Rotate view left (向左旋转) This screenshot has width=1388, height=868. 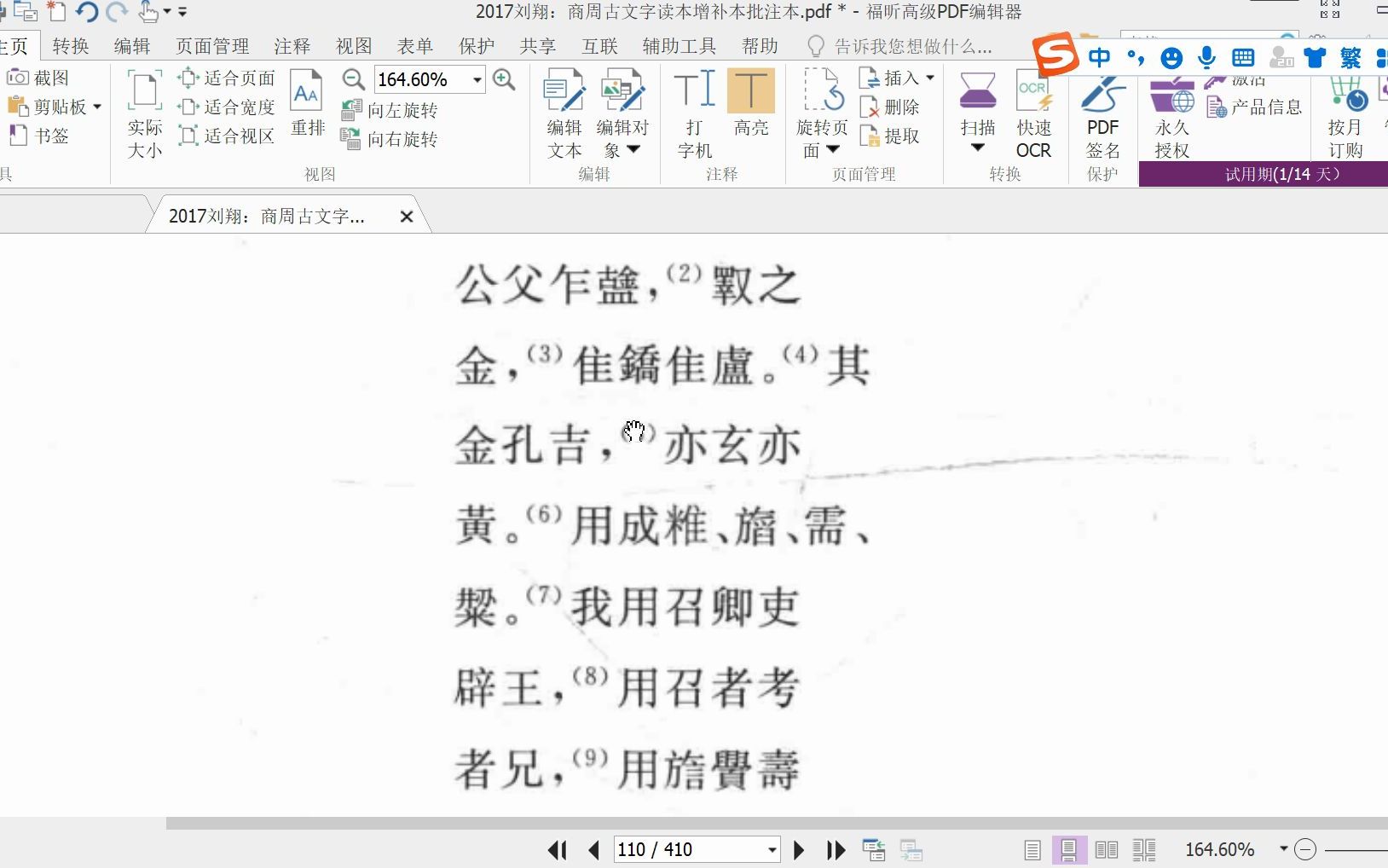coord(390,110)
